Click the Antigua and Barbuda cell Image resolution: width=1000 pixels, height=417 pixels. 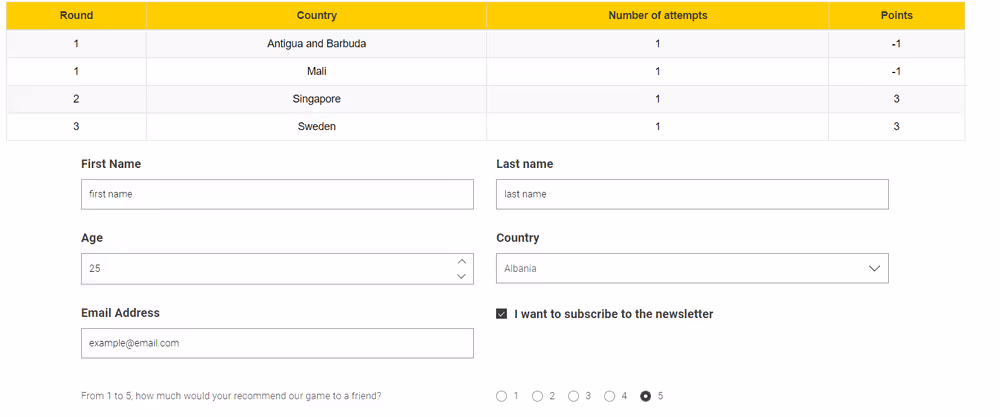pyautogui.click(x=317, y=44)
